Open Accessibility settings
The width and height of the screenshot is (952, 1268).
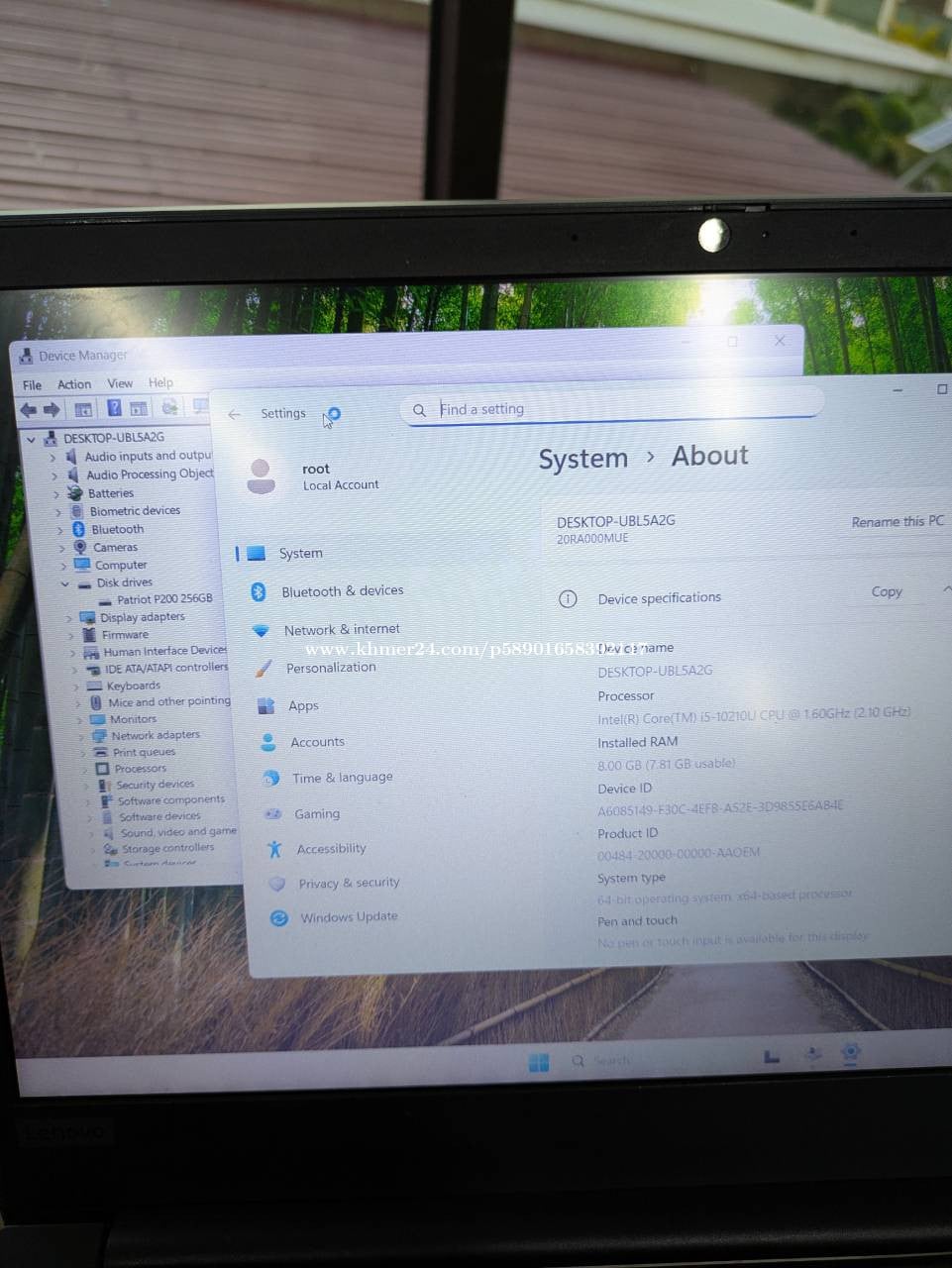[x=317, y=849]
